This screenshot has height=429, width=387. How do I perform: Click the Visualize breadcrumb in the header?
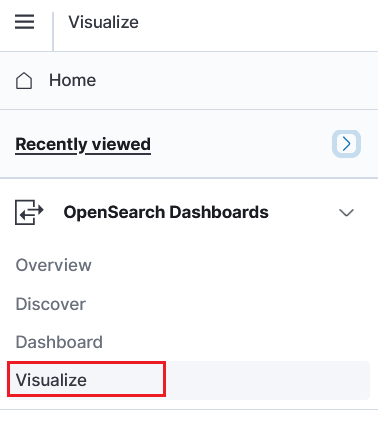pyautogui.click(x=103, y=22)
